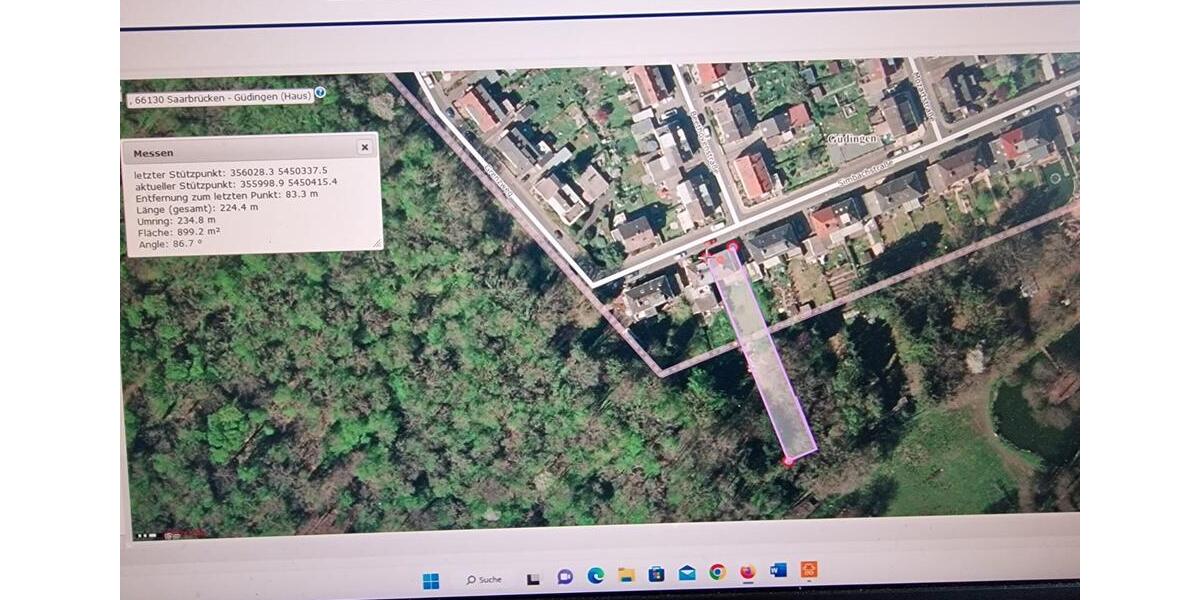Open the Windows Start menu
Image resolution: width=1200 pixels, height=600 pixels.
tap(431, 580)
